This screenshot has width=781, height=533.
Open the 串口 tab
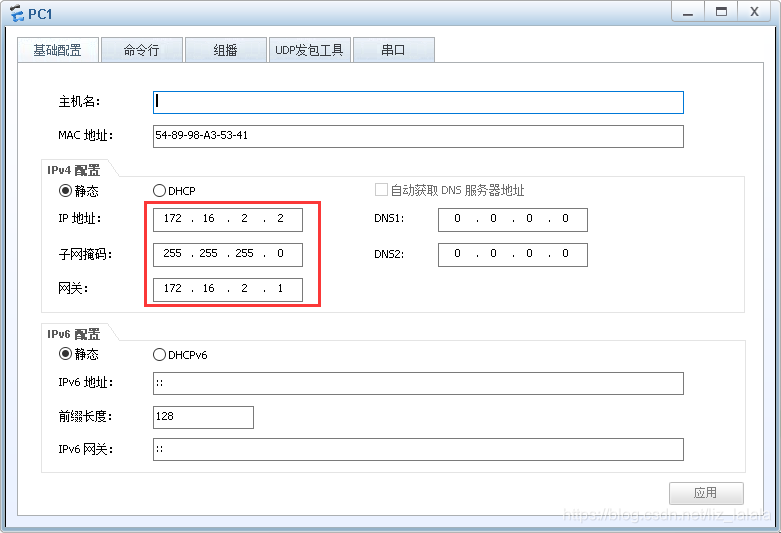tap(393, 50)
